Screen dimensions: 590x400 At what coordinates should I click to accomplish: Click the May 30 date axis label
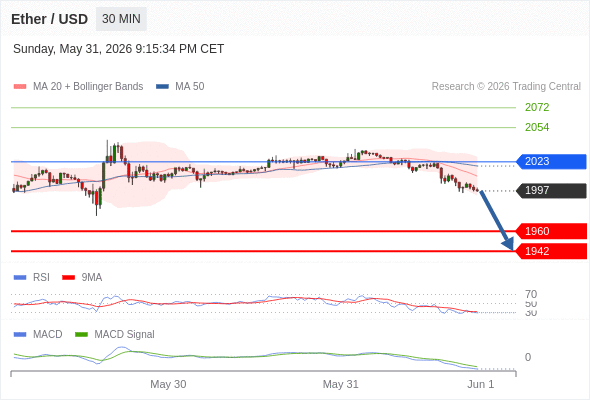coord(168,384)
